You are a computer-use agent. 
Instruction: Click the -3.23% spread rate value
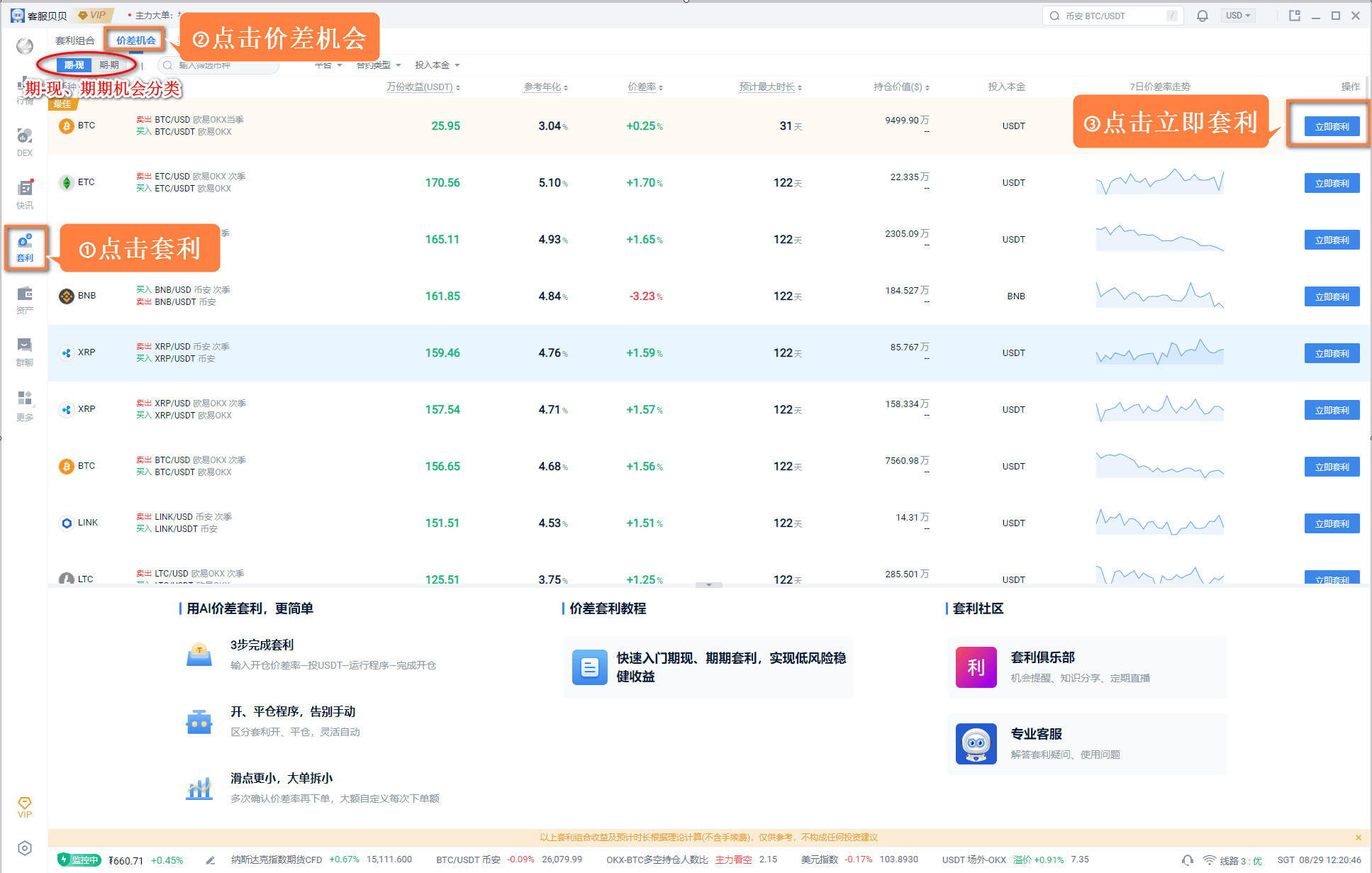coord(645,296)
